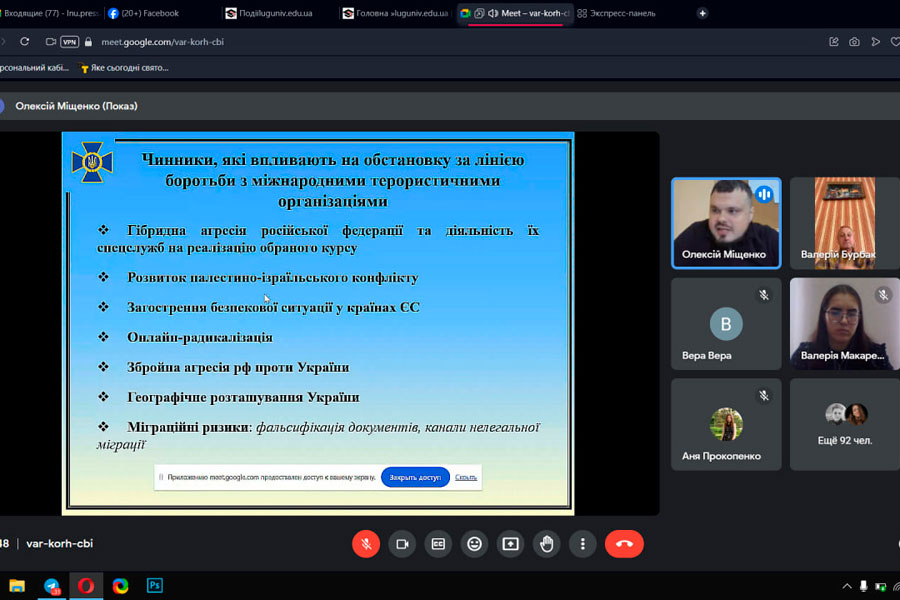Click muted mic icon on Валерія Макаре tile
Image resolution: width=900 pixels, height=600 pixels.
883,295
